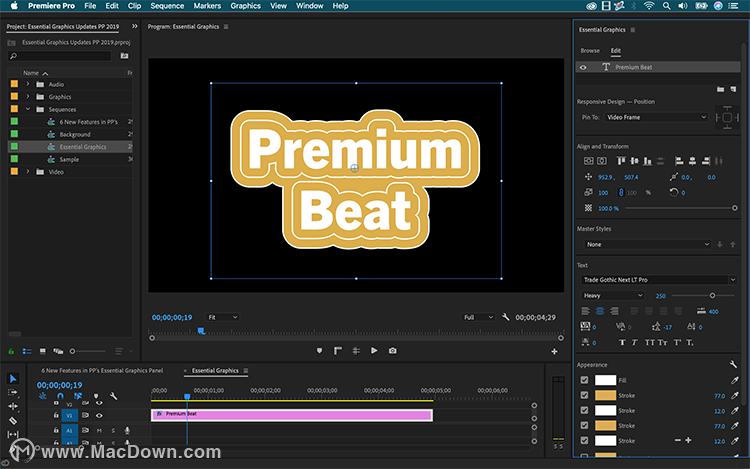Center align text paragraph
This screenshot has height=469, width=750.
coord(600,311)
